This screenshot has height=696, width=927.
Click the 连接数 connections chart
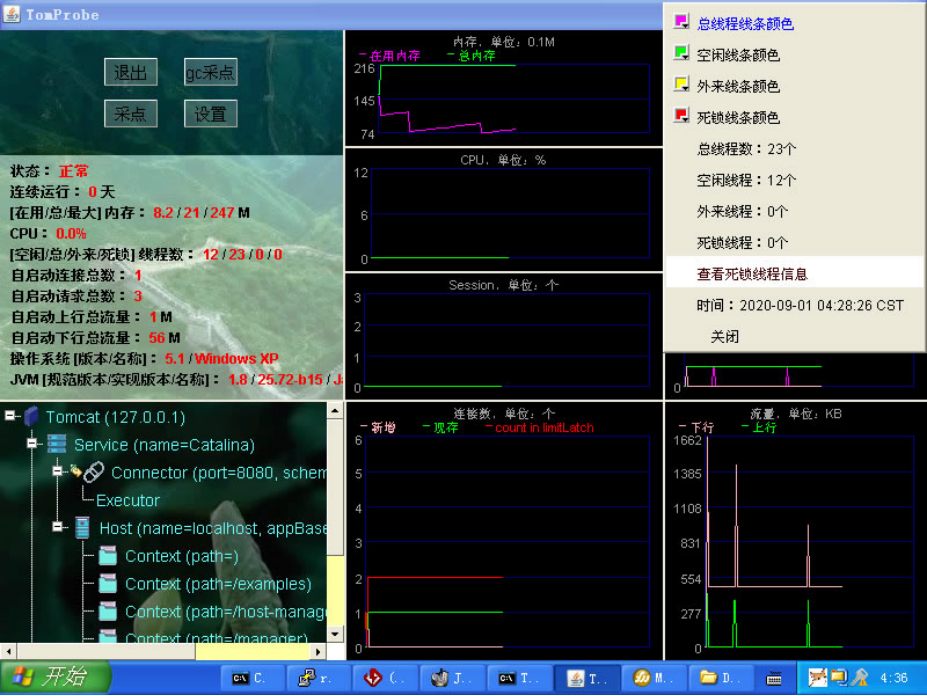pos(504,531)
